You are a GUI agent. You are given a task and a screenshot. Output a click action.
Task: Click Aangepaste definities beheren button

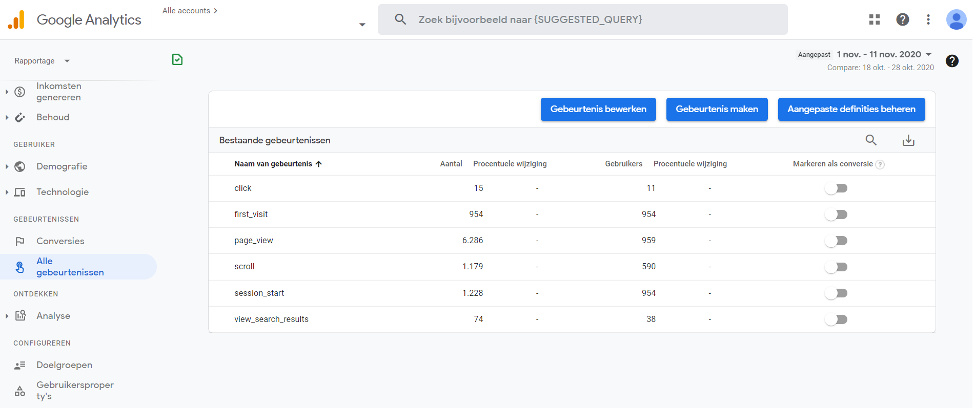point(851,109)
